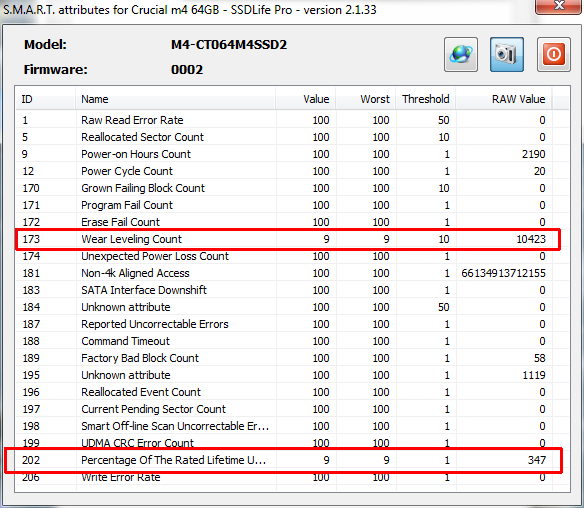
Task: Click the red power exit icon
Action: coord(553,54)
